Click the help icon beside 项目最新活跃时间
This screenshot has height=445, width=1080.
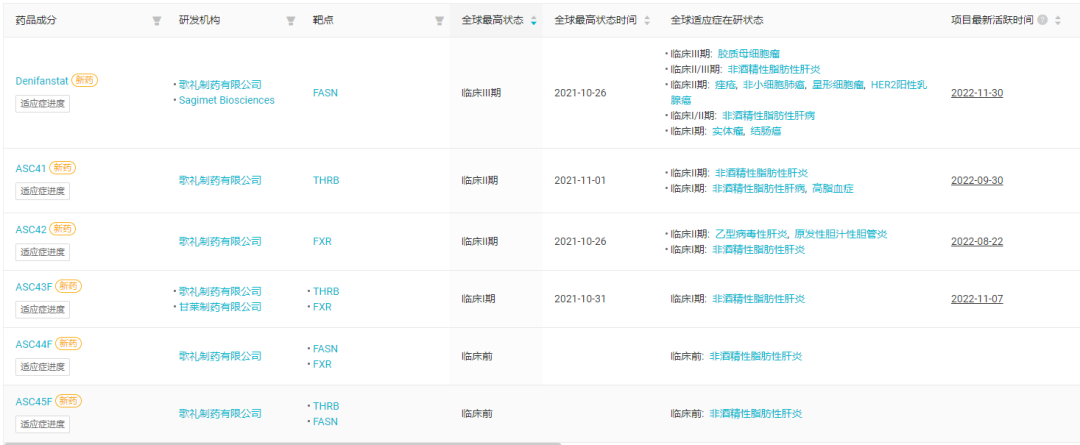[1042, 21]
